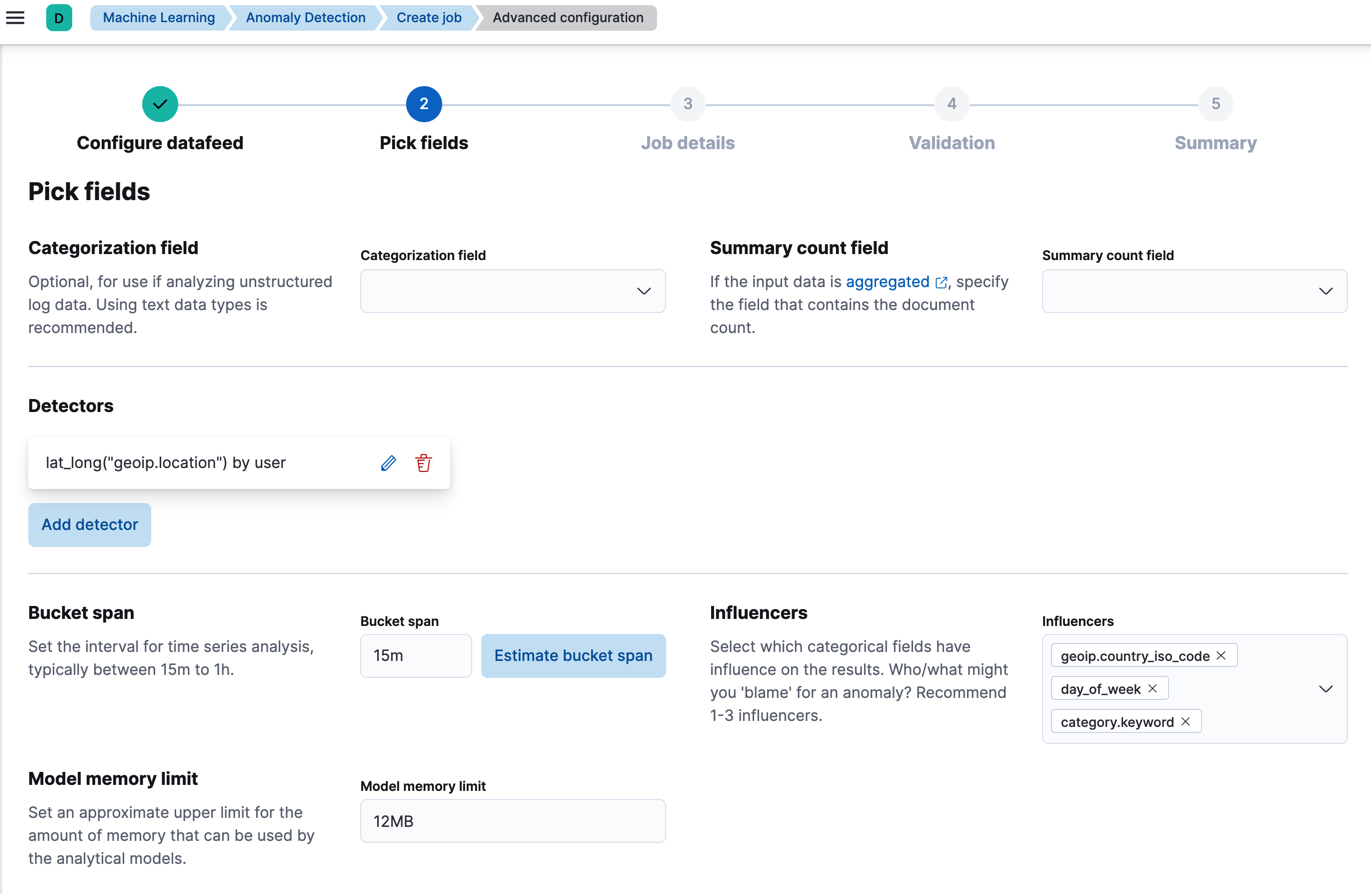The image size is (1371, 894).
Task: Click the external link icon beside aggregated
Action: [x=938, y=281]
